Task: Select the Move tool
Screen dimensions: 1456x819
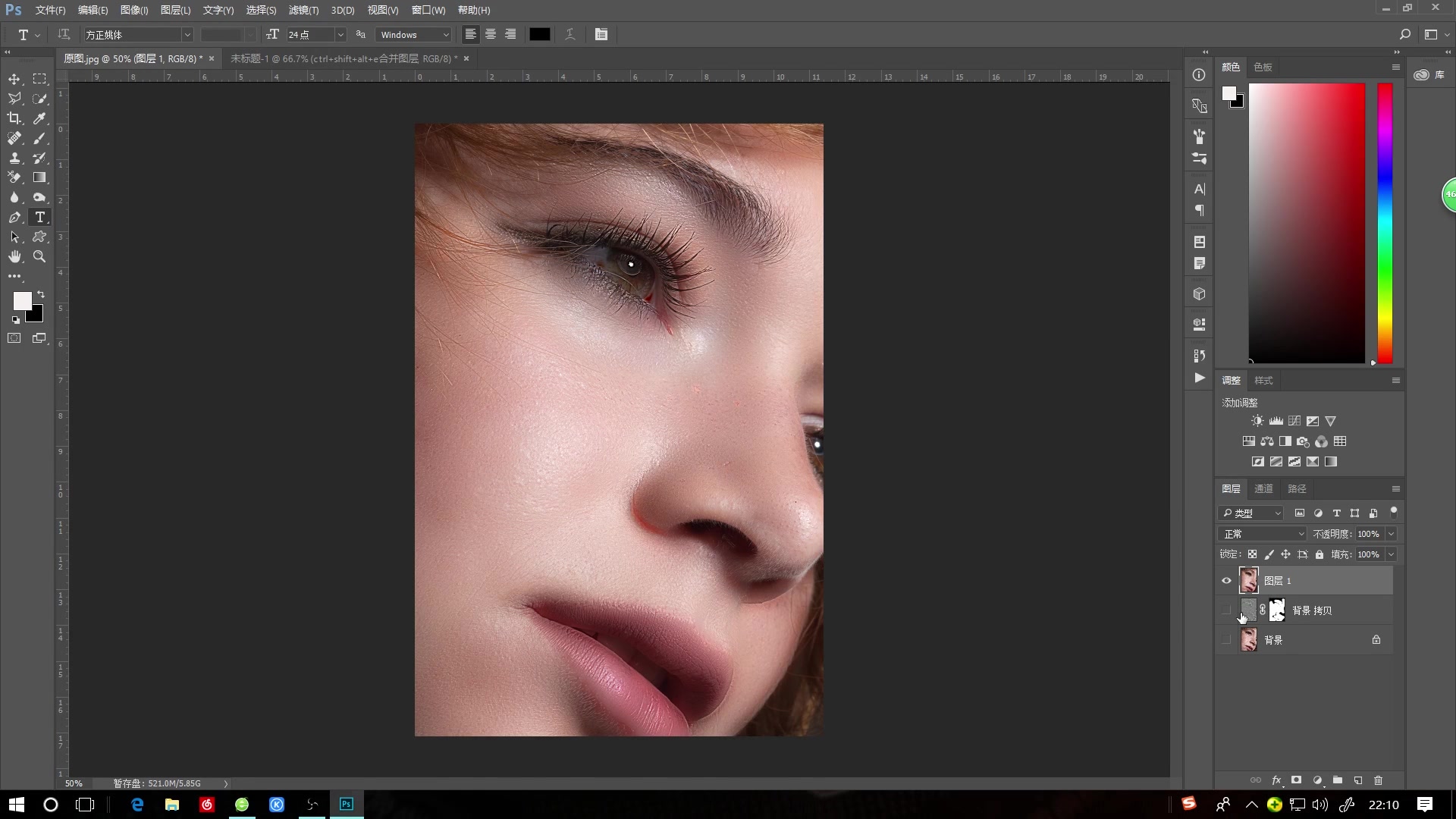Action: (14, 80)
